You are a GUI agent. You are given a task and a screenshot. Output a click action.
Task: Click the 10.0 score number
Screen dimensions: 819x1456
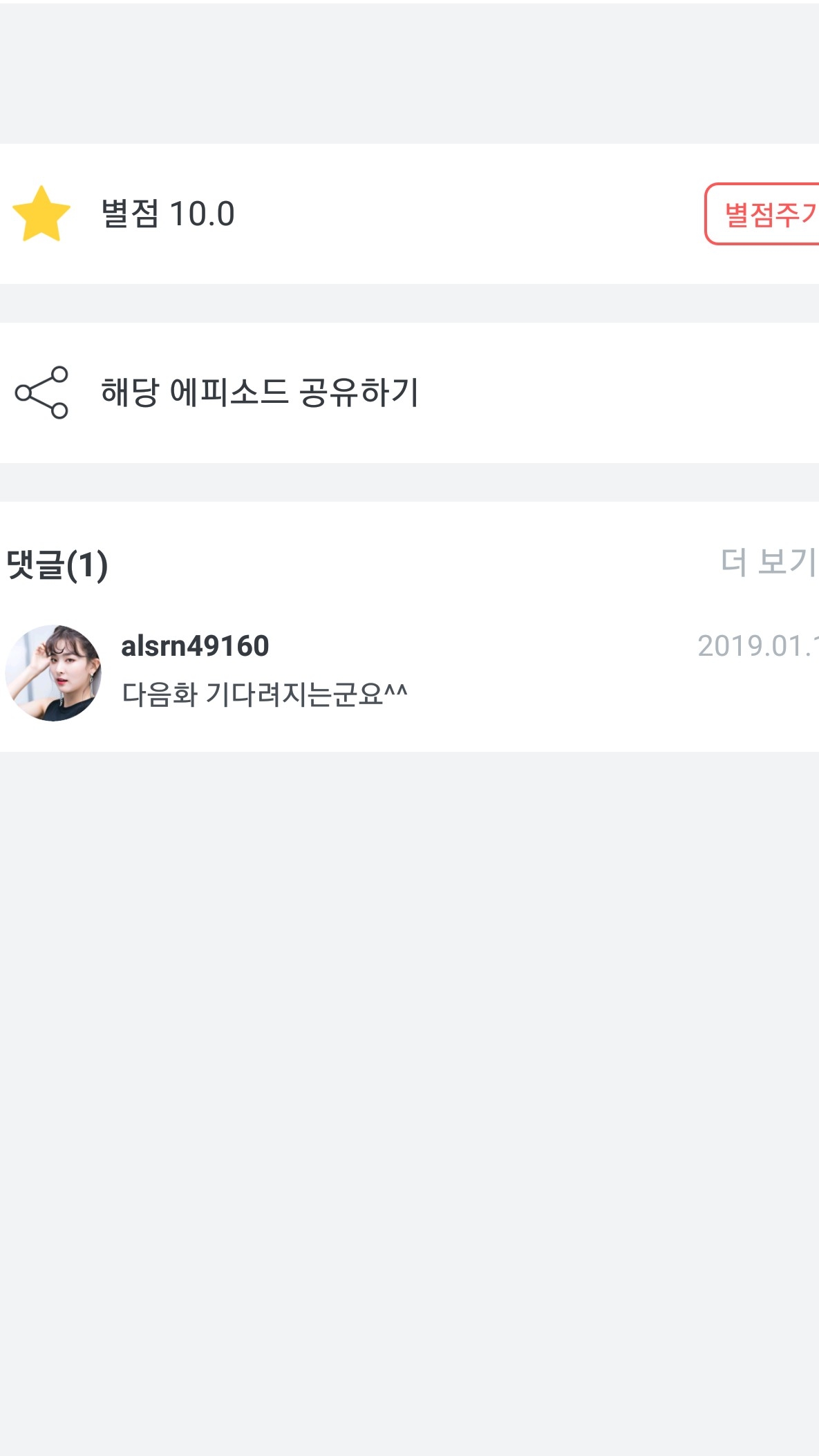(202, 214)
